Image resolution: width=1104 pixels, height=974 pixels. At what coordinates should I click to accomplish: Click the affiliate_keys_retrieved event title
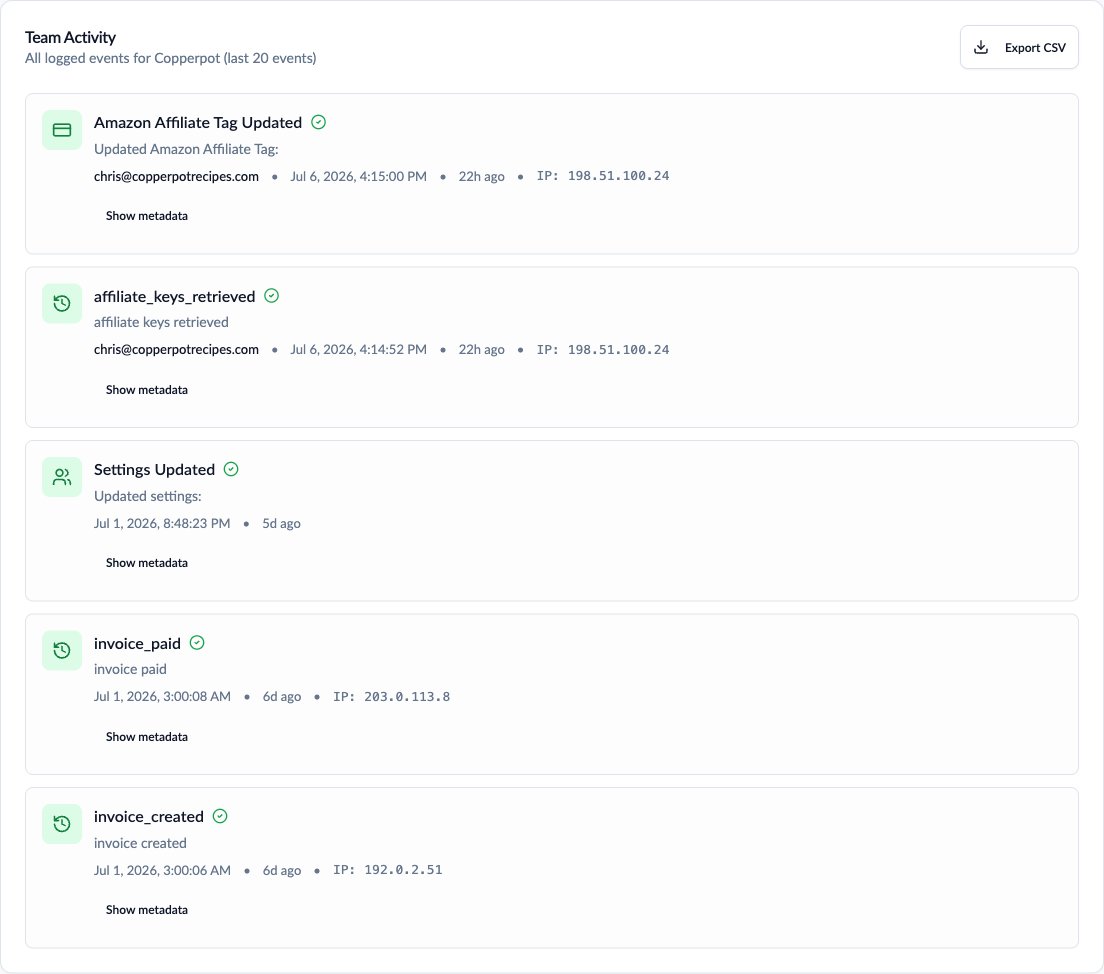pos(175,296)
